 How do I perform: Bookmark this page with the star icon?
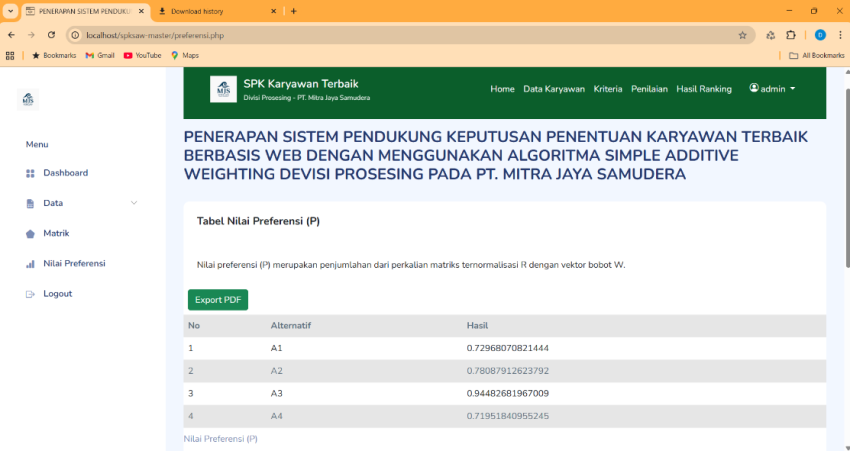tap(742, 35)
